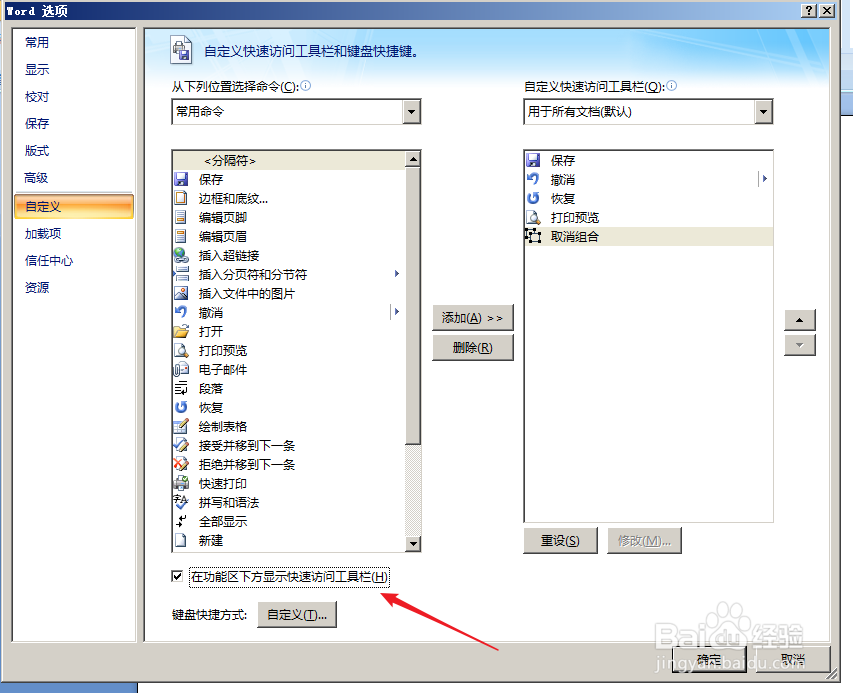Confirm with the 确定 button
The width and height of the screenshot is (853, 693).
[709, 659]
